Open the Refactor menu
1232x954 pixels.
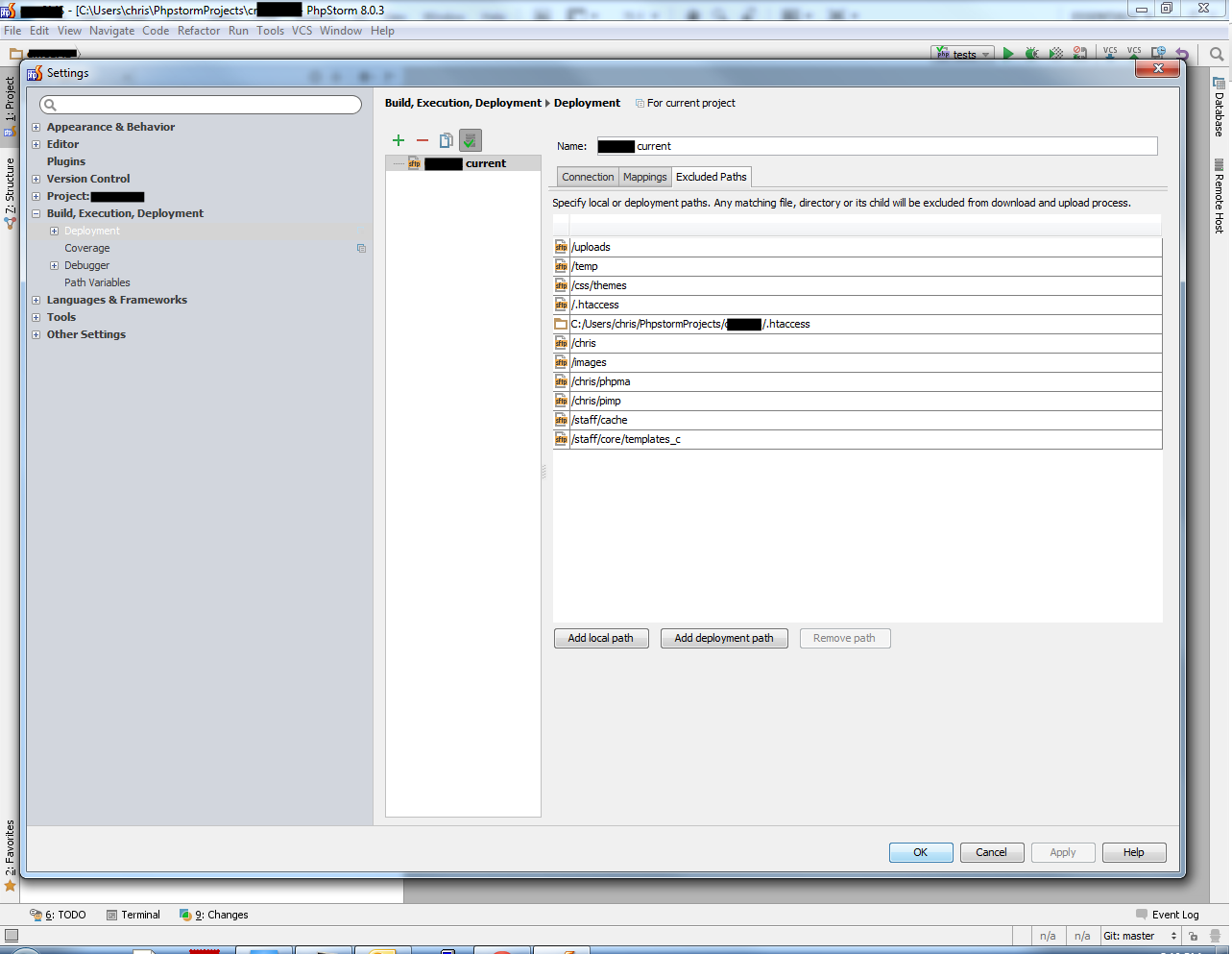[x=199, y=30]
